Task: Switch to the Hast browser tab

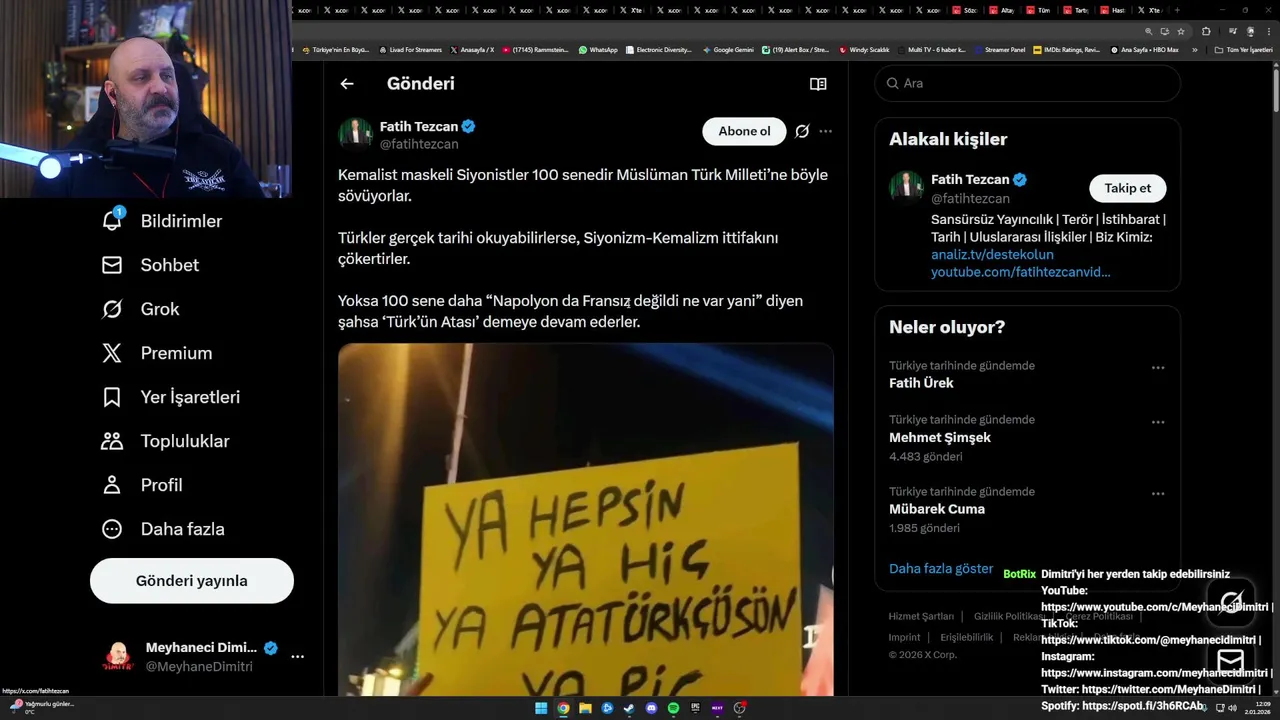Action: point(1113,10)
